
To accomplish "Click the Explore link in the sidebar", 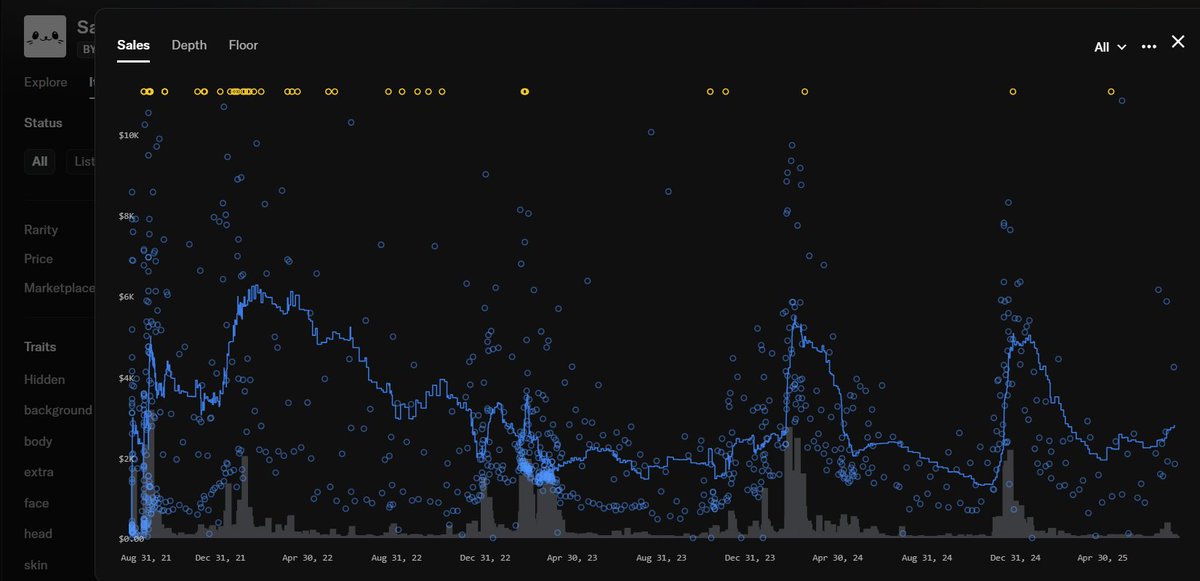I will tap(45, 82).
